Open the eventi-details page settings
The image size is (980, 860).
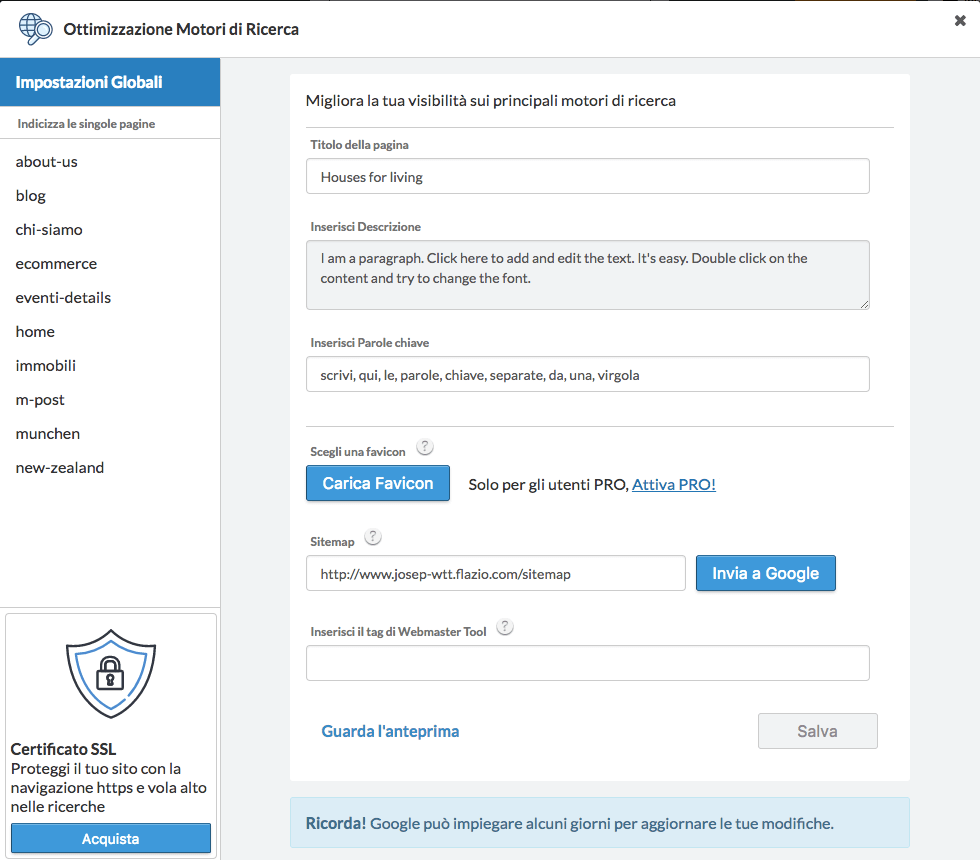coord(63,298)
